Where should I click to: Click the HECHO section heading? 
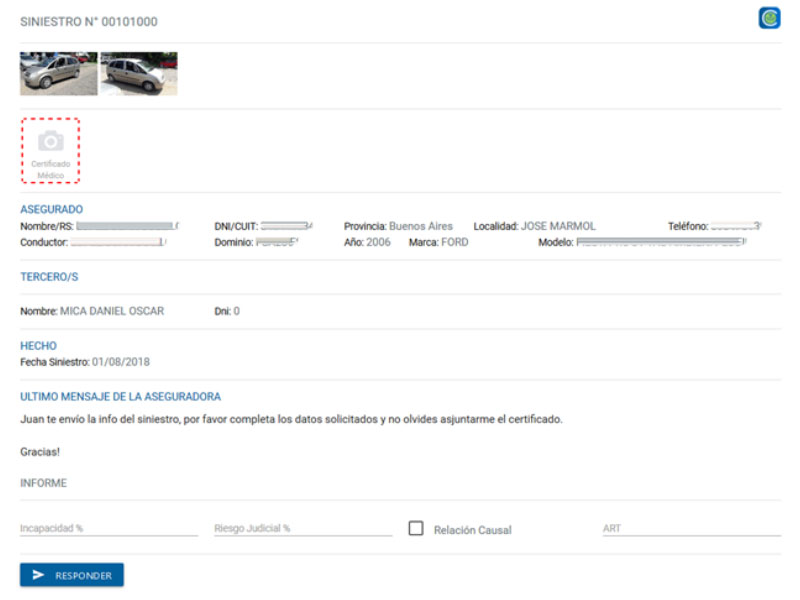point(39,346)
